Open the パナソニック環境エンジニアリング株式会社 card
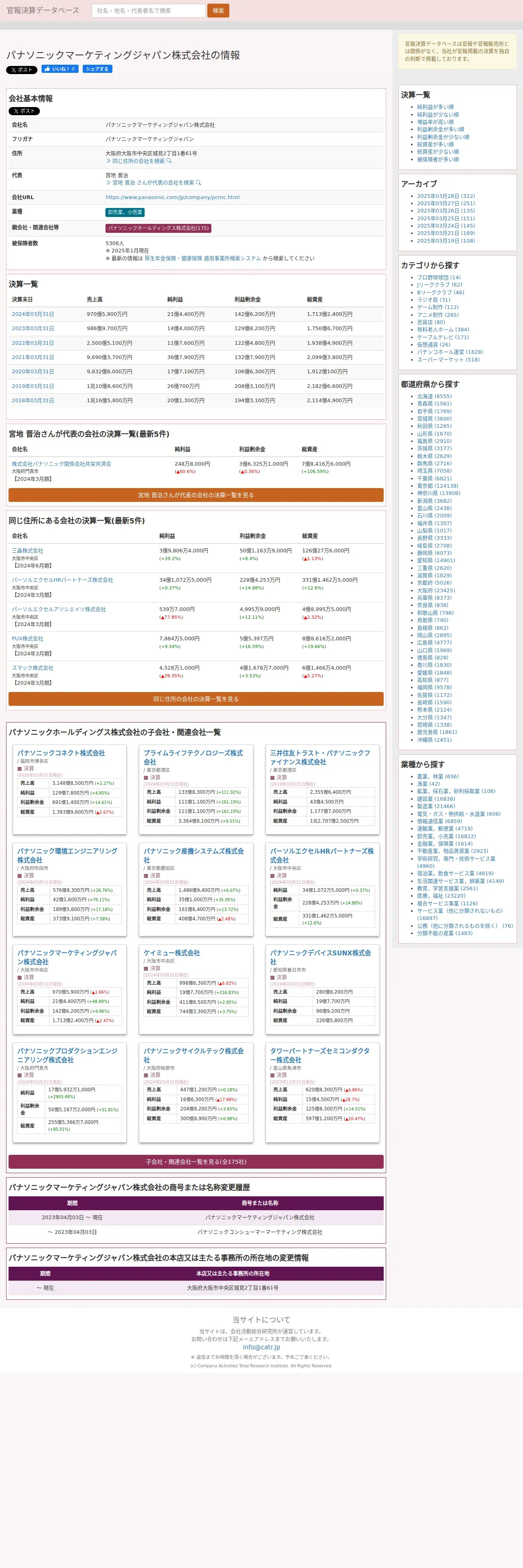 click(x=67, y=855)
